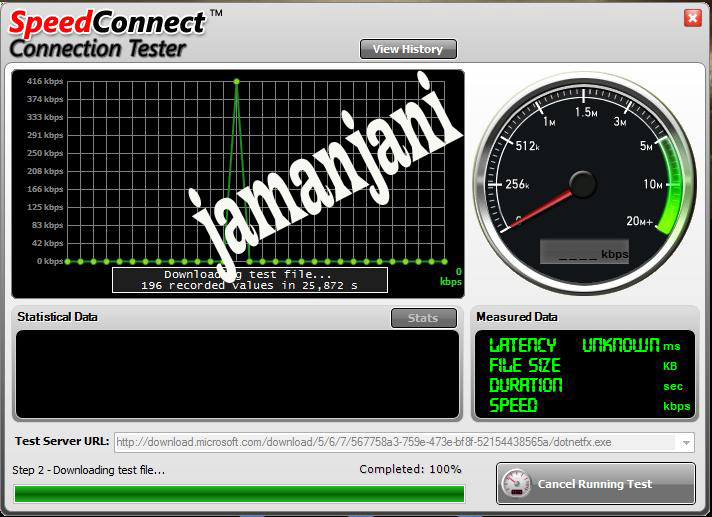The height and width of the screenshot is (517, 712).
Task: Click the '208 kbps' axis label
Action: [x=45, y=171]
